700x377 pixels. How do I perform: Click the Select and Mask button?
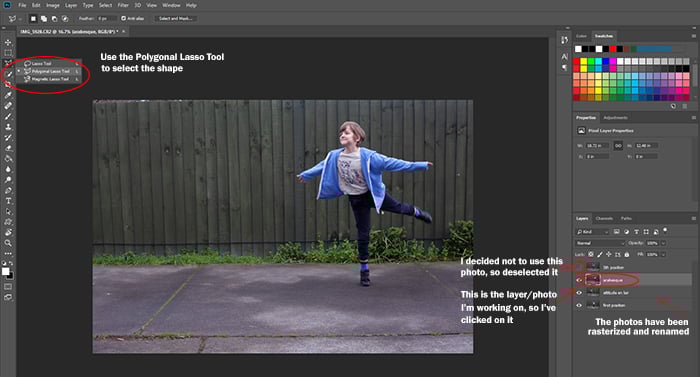pos(175,18)
